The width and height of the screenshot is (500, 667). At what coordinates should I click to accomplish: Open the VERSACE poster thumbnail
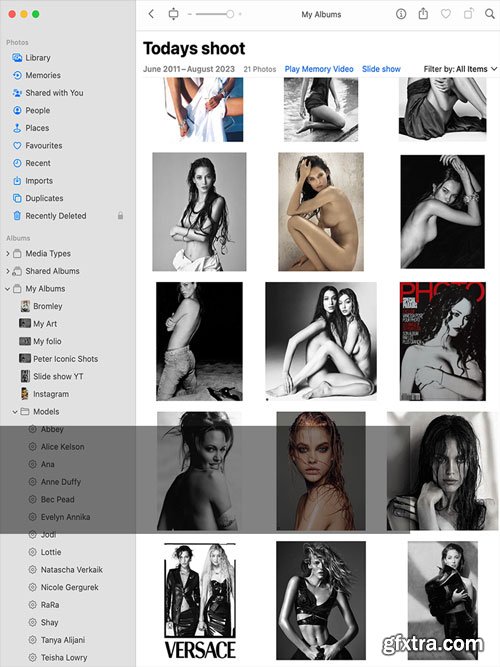[200, 601]
